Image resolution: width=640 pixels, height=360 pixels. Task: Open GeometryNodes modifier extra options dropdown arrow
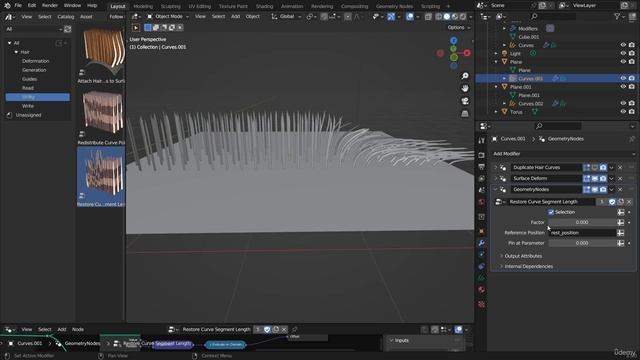pyautogui.click(x=611, y=189)
